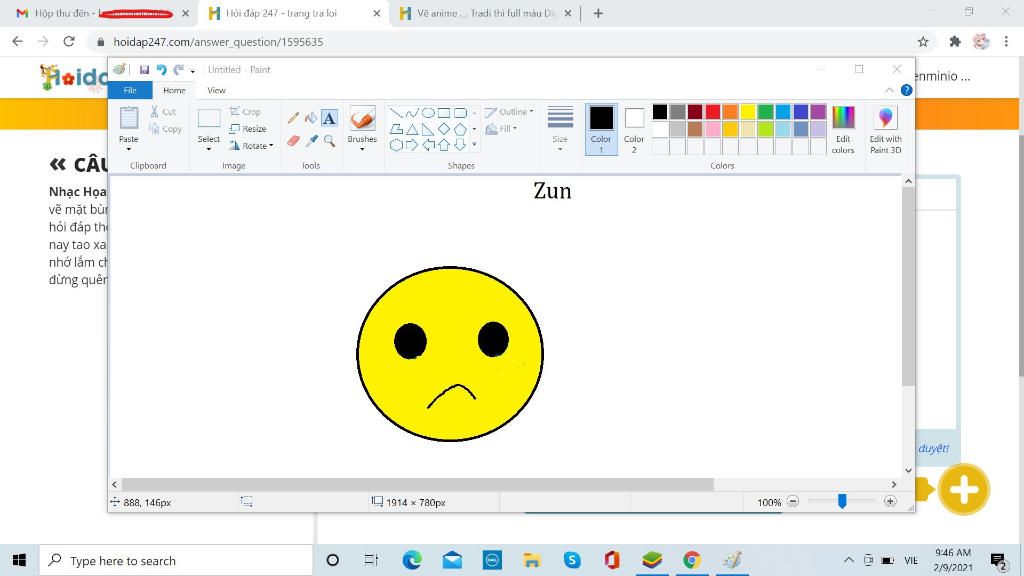Open the Edit colors dialog
1024x576 pixels.
coord(843,129)
